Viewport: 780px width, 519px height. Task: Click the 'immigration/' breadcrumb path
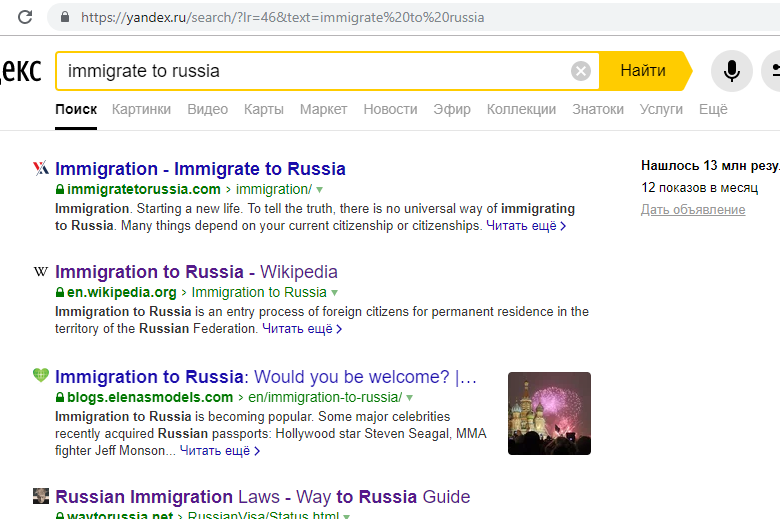[274, 189]
